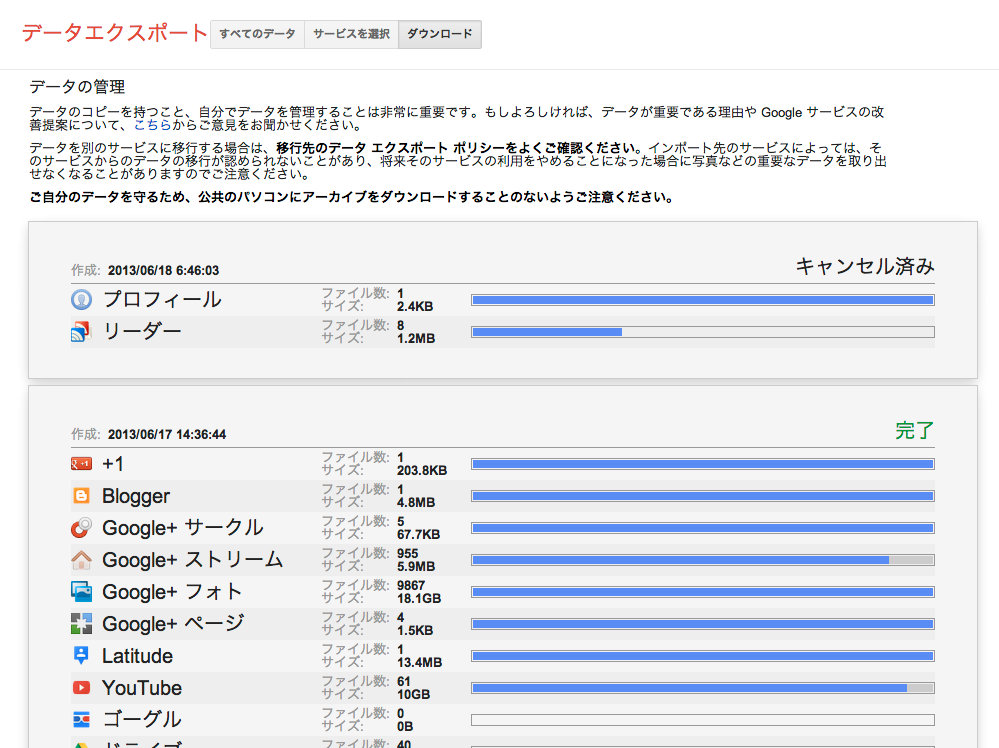Open the こちら feedback link

pyautogui.click(x=152, y=125)
